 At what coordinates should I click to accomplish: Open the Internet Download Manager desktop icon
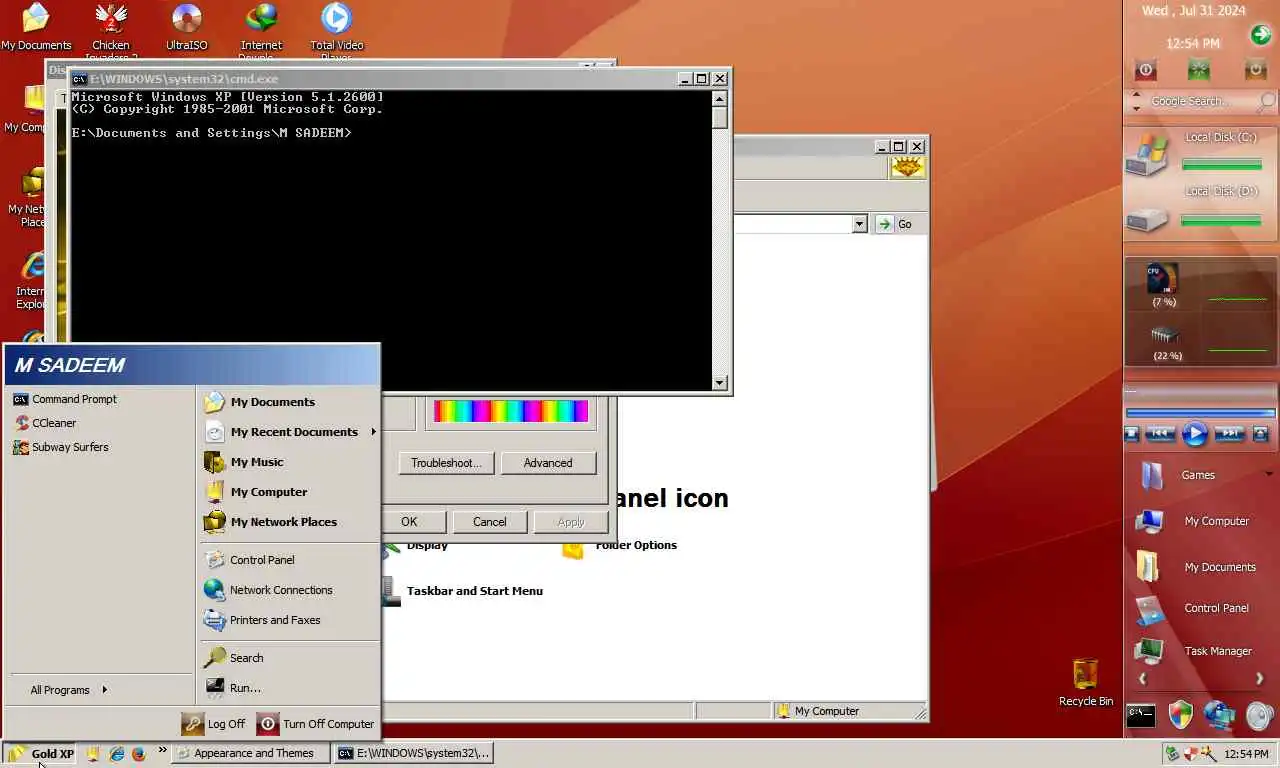point(261,30)
